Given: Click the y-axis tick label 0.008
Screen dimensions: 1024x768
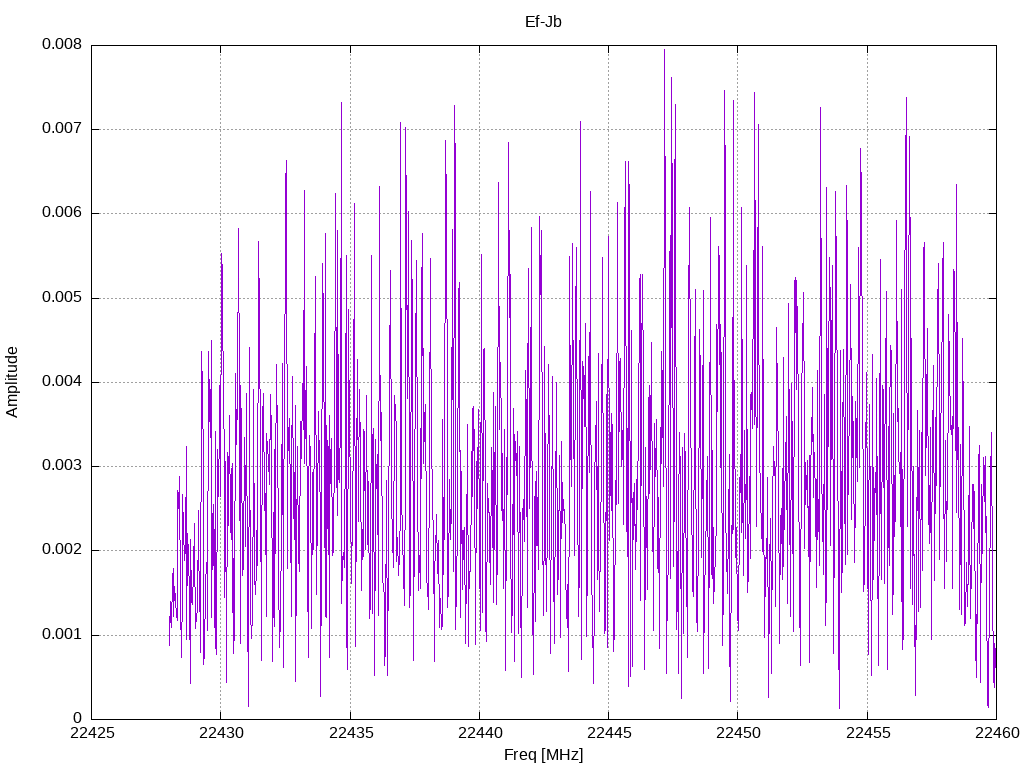Looking at the screenshot, I should coord(62,44).
